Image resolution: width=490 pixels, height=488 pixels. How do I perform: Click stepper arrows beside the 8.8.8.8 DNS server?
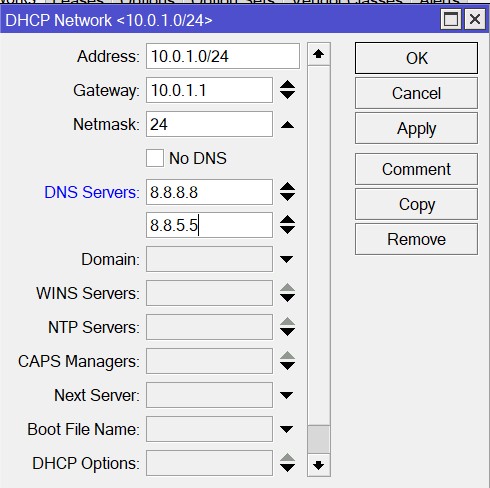coord(287,192)
